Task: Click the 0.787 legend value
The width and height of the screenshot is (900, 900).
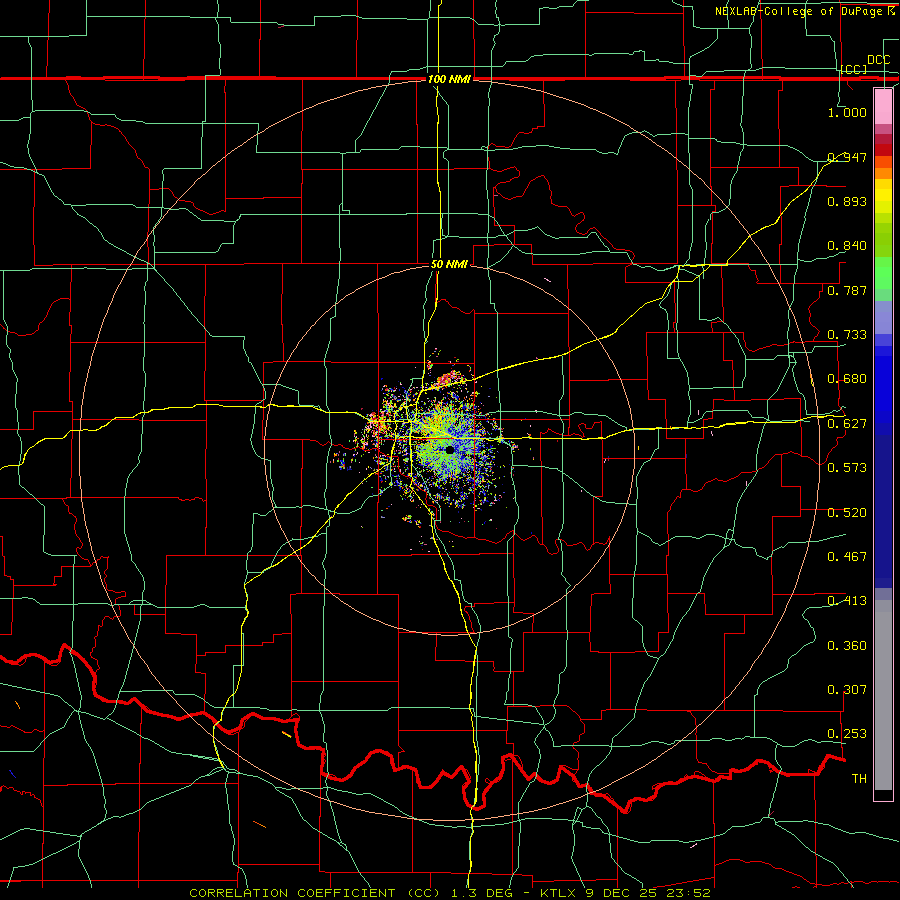Action: tap(847, 290)
